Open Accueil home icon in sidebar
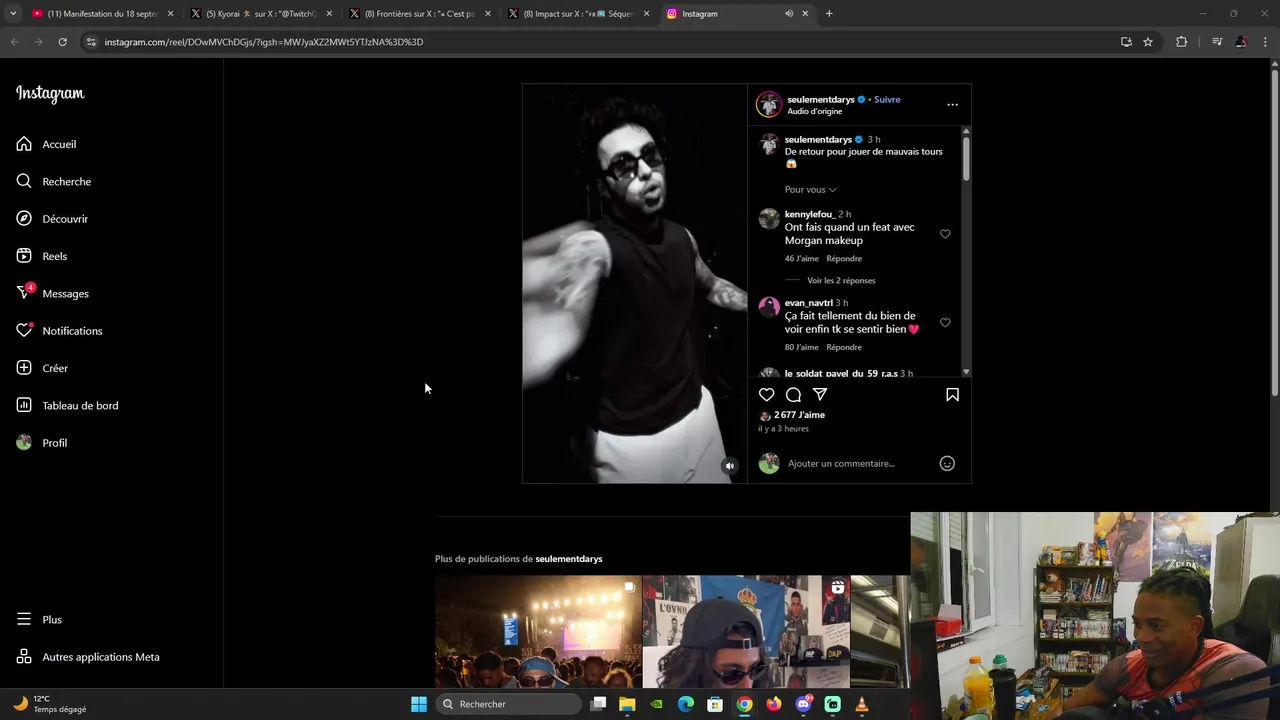1280x720 pixels. tap(24, 144)
